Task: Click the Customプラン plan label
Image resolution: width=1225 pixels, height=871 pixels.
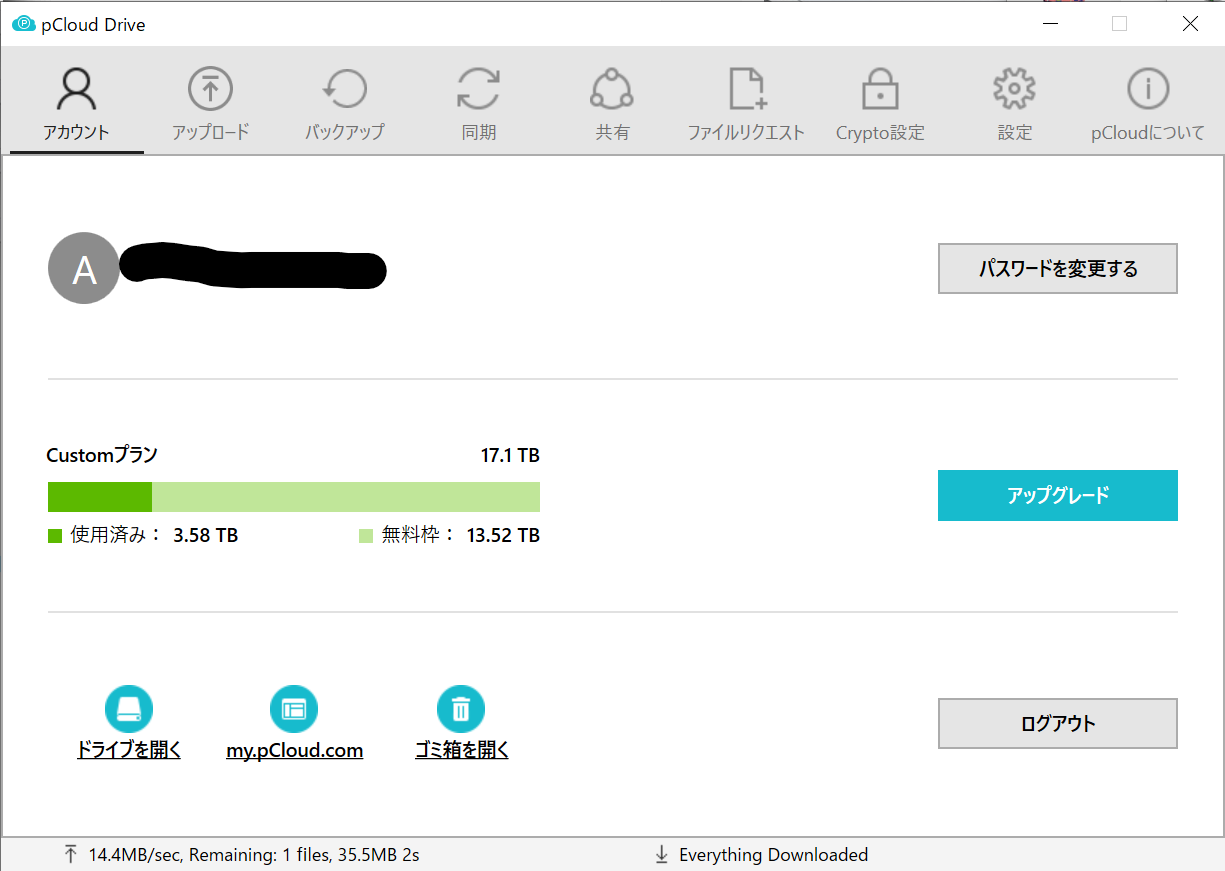Action: point(102,455)
